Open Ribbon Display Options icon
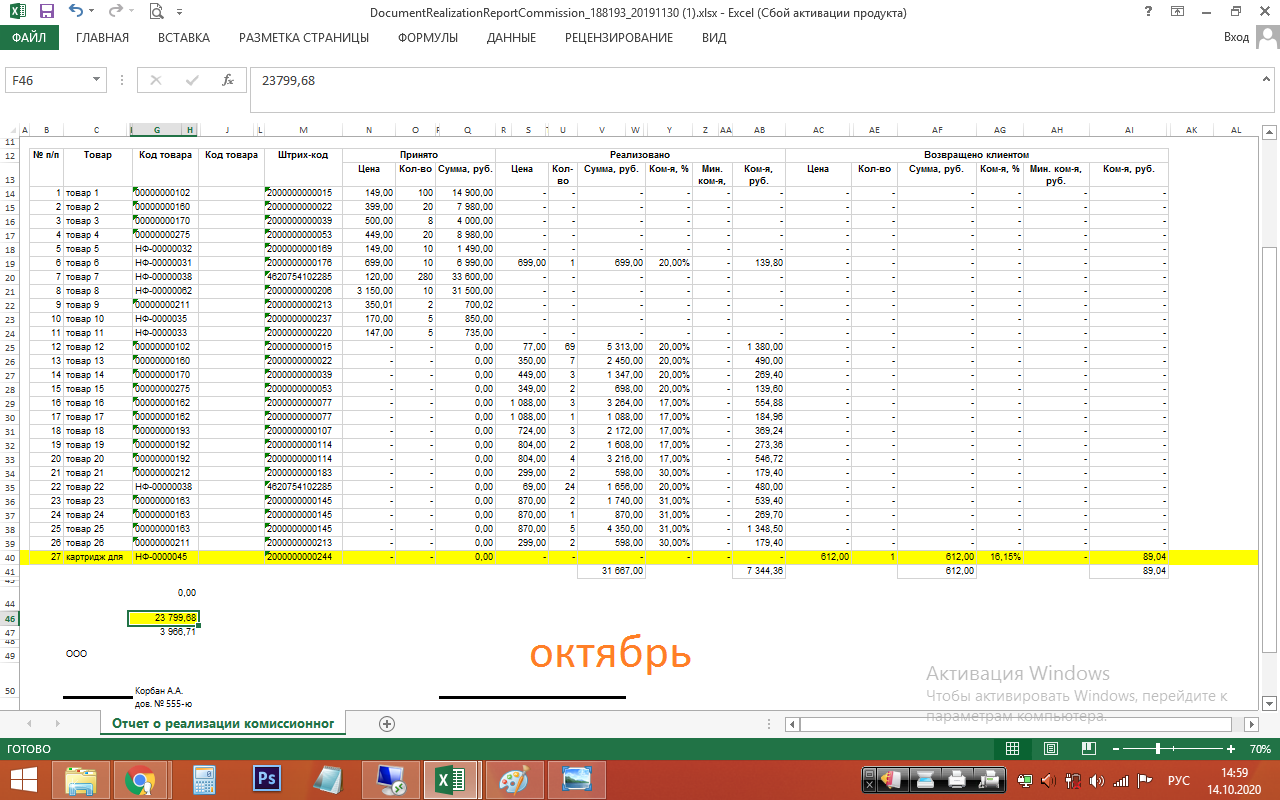Viewport: 1280px width, 800px height. tap(1178, 12)
